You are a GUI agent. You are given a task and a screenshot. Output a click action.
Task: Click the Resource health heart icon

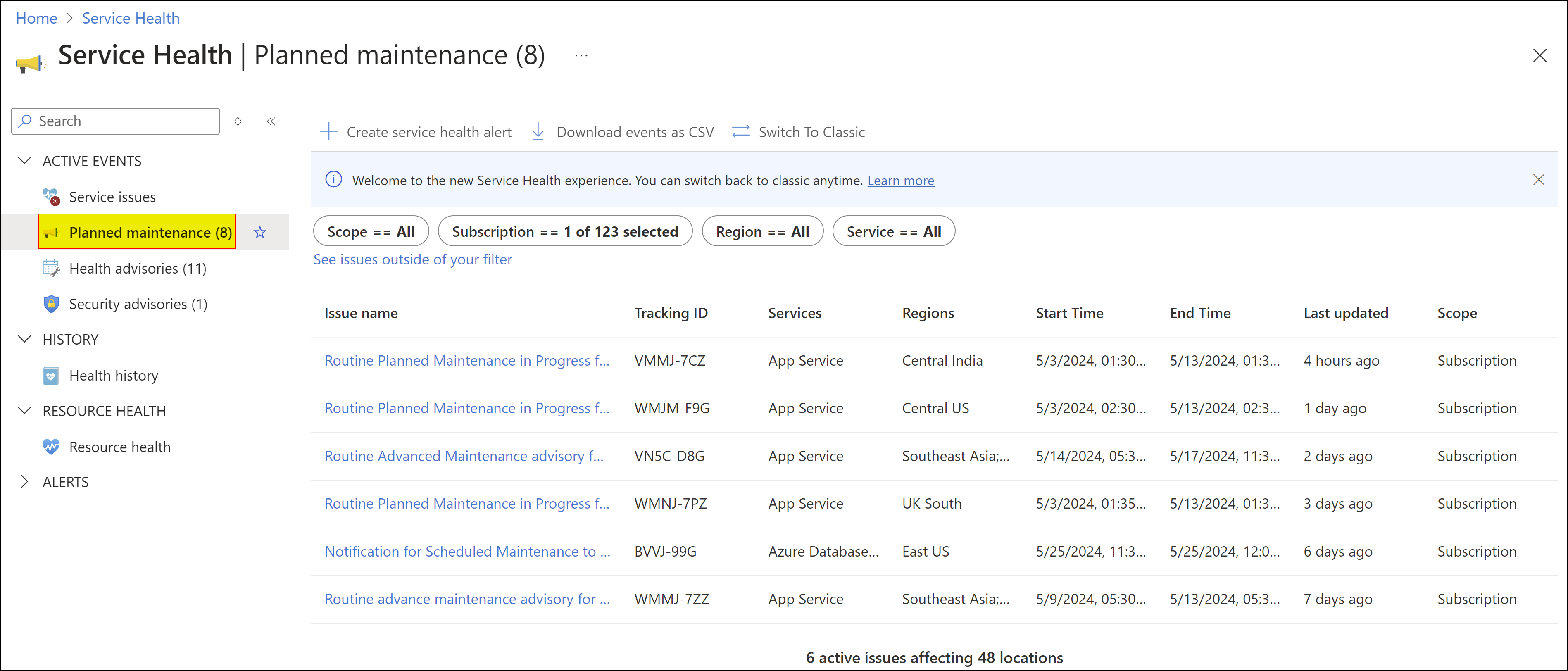51,447
